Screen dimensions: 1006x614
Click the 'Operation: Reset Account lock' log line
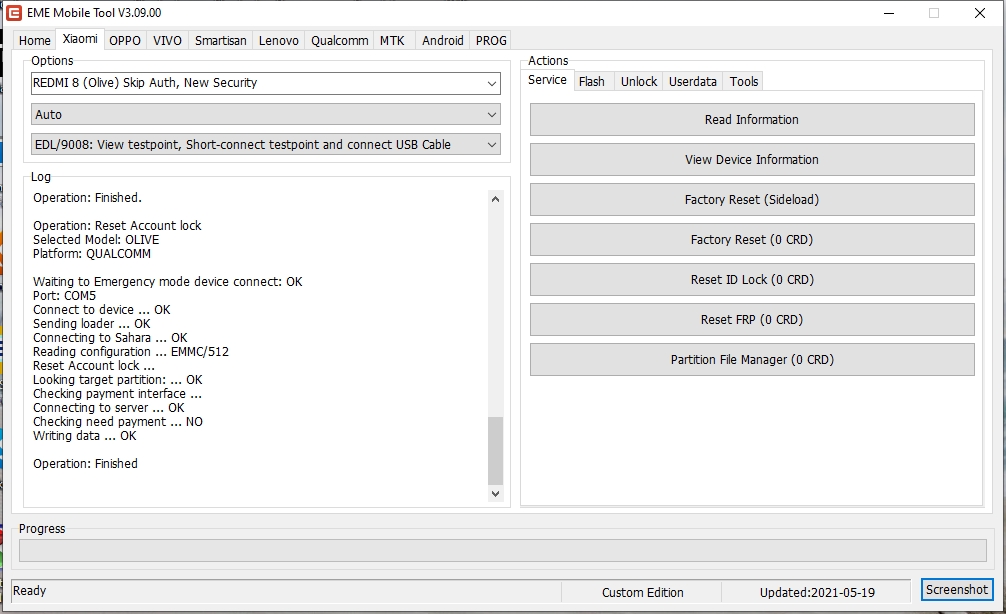click(117, 226)
